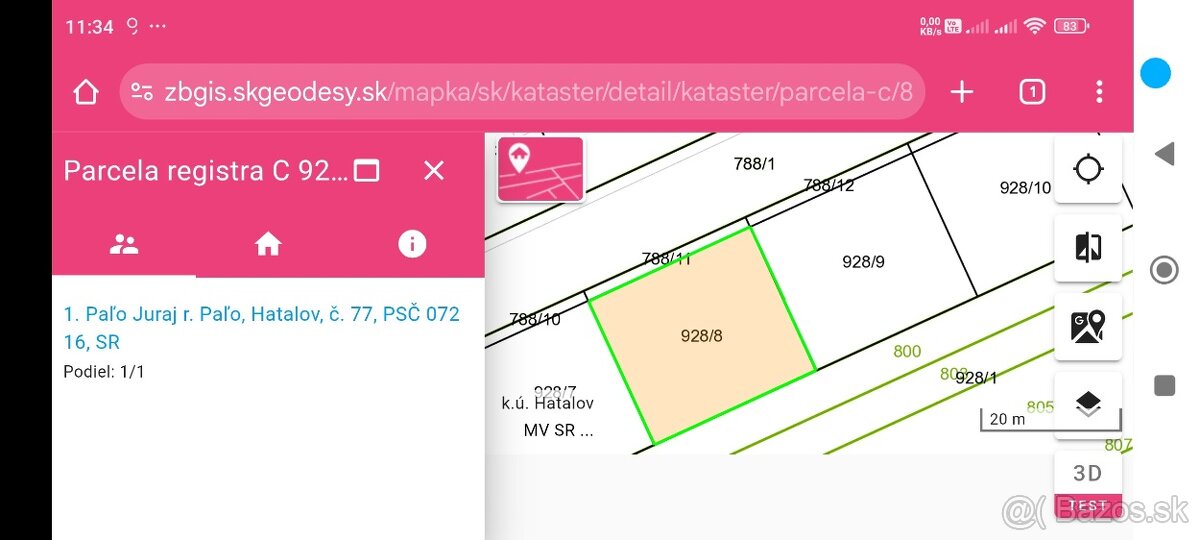
Task: Center map on my location
Action: pyautogui.click(x=1088, y=169)
